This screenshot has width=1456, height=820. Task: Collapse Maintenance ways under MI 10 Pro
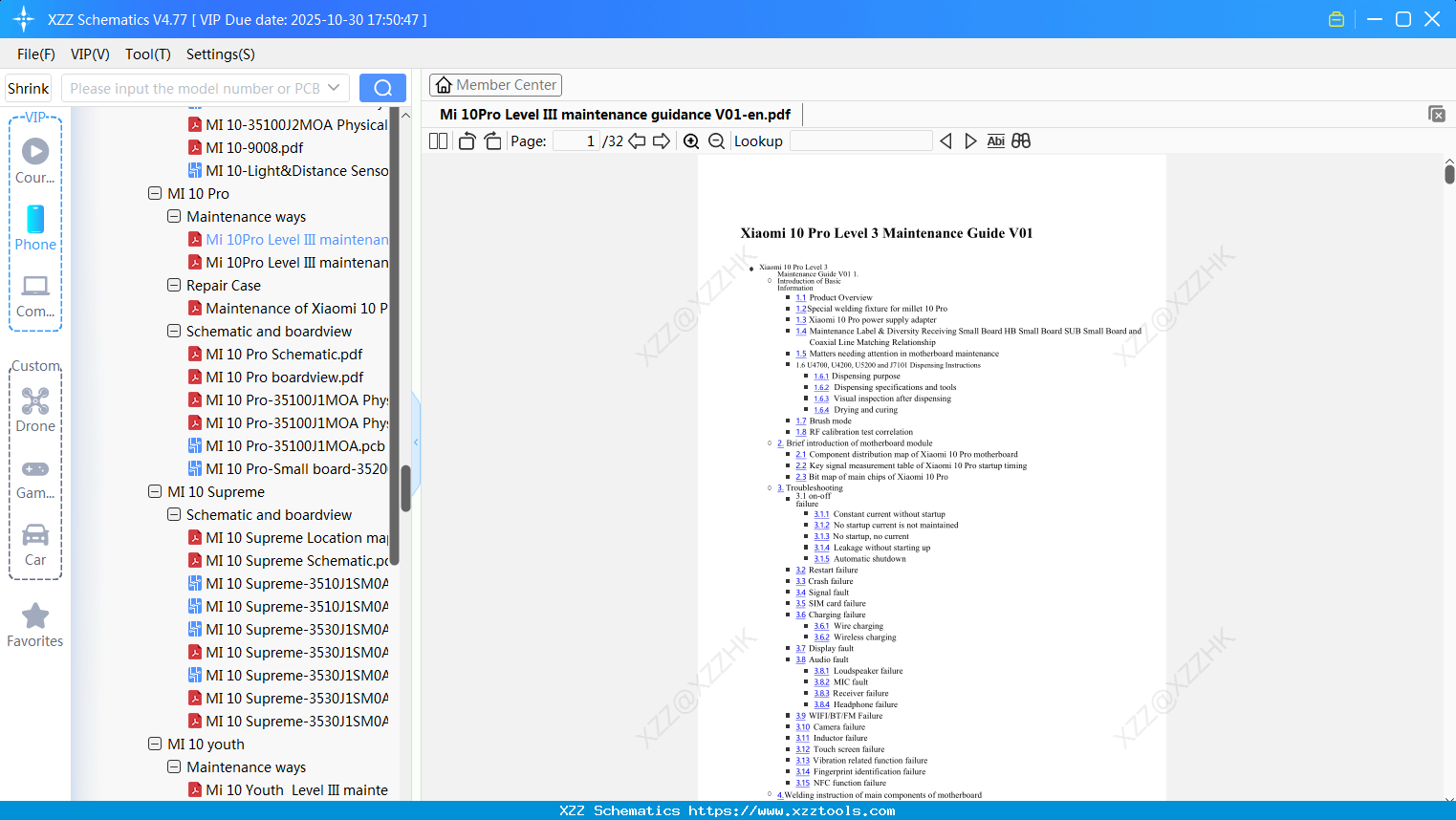click(174, 216)
